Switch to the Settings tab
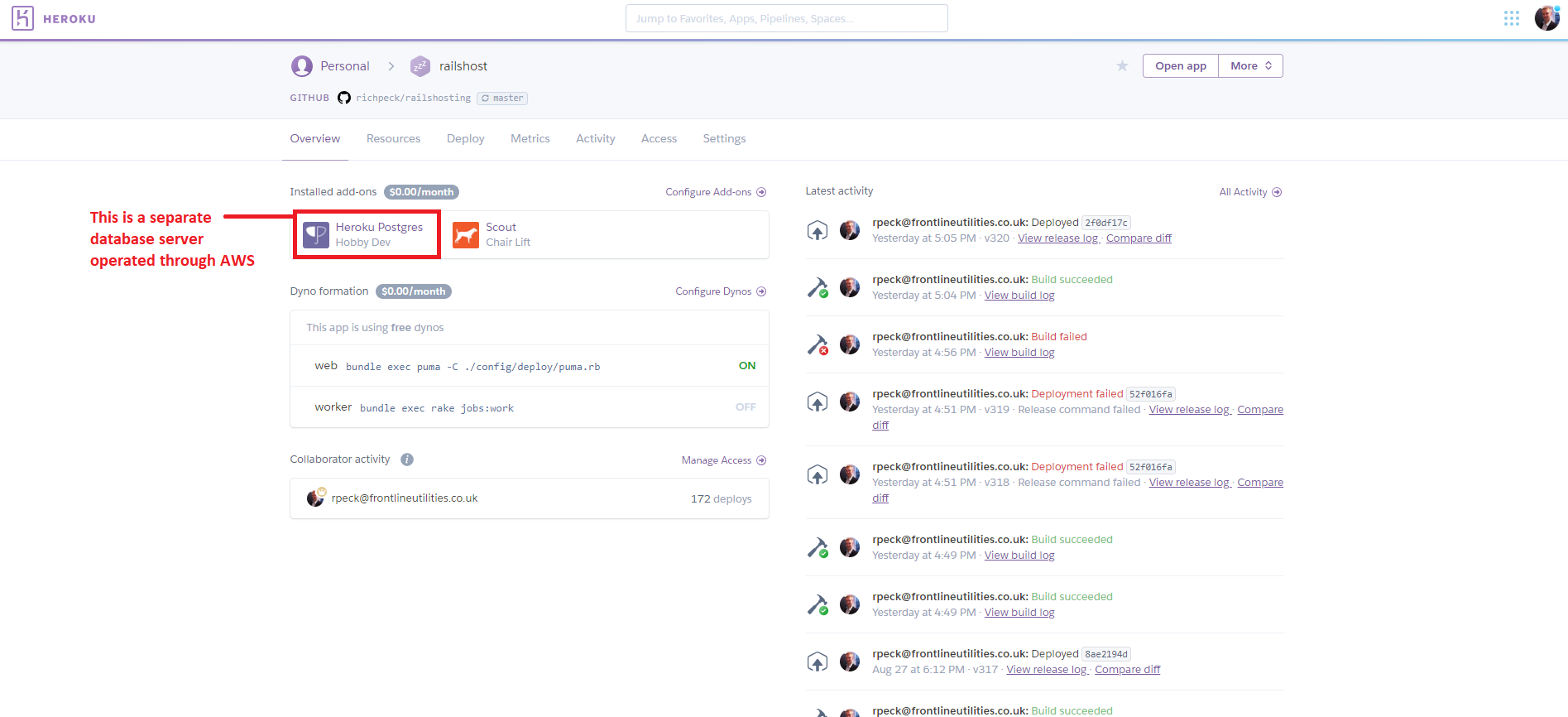1568x717 pixels. coord(724,138)
